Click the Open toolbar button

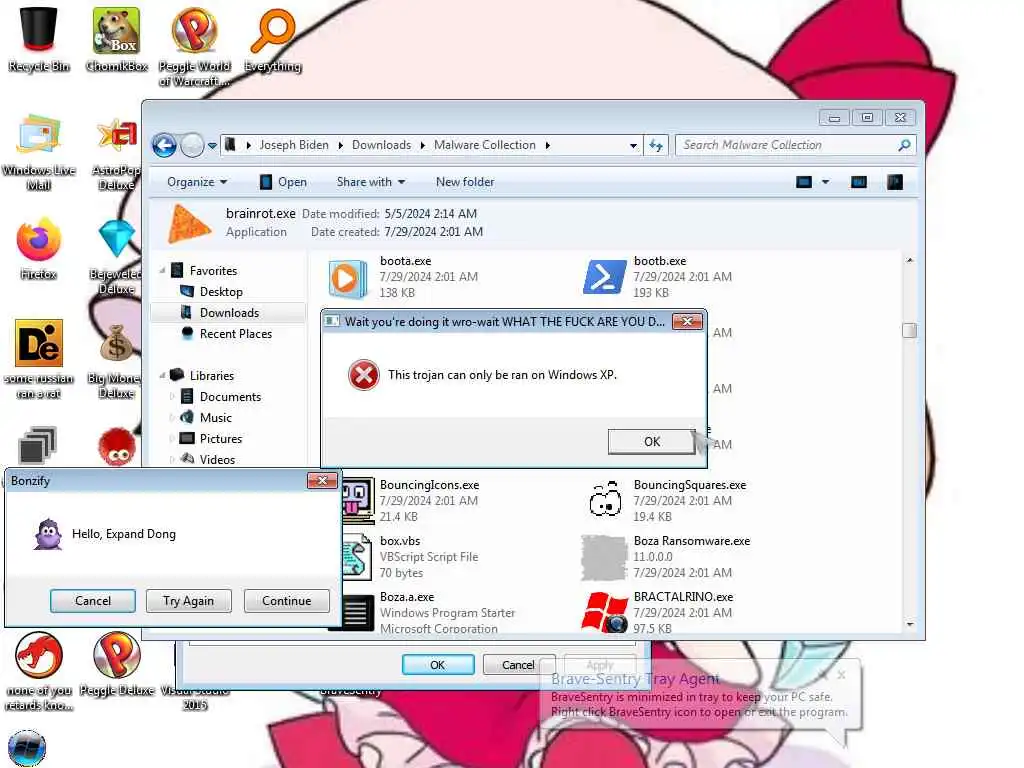(x=283, y=182)
